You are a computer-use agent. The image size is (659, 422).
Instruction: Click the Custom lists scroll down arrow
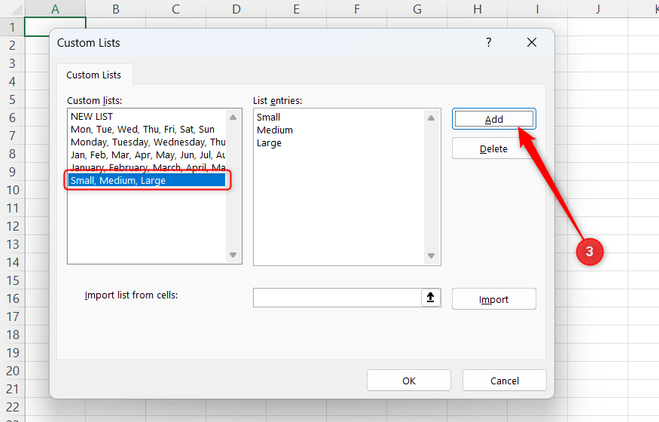click(233, 255)
